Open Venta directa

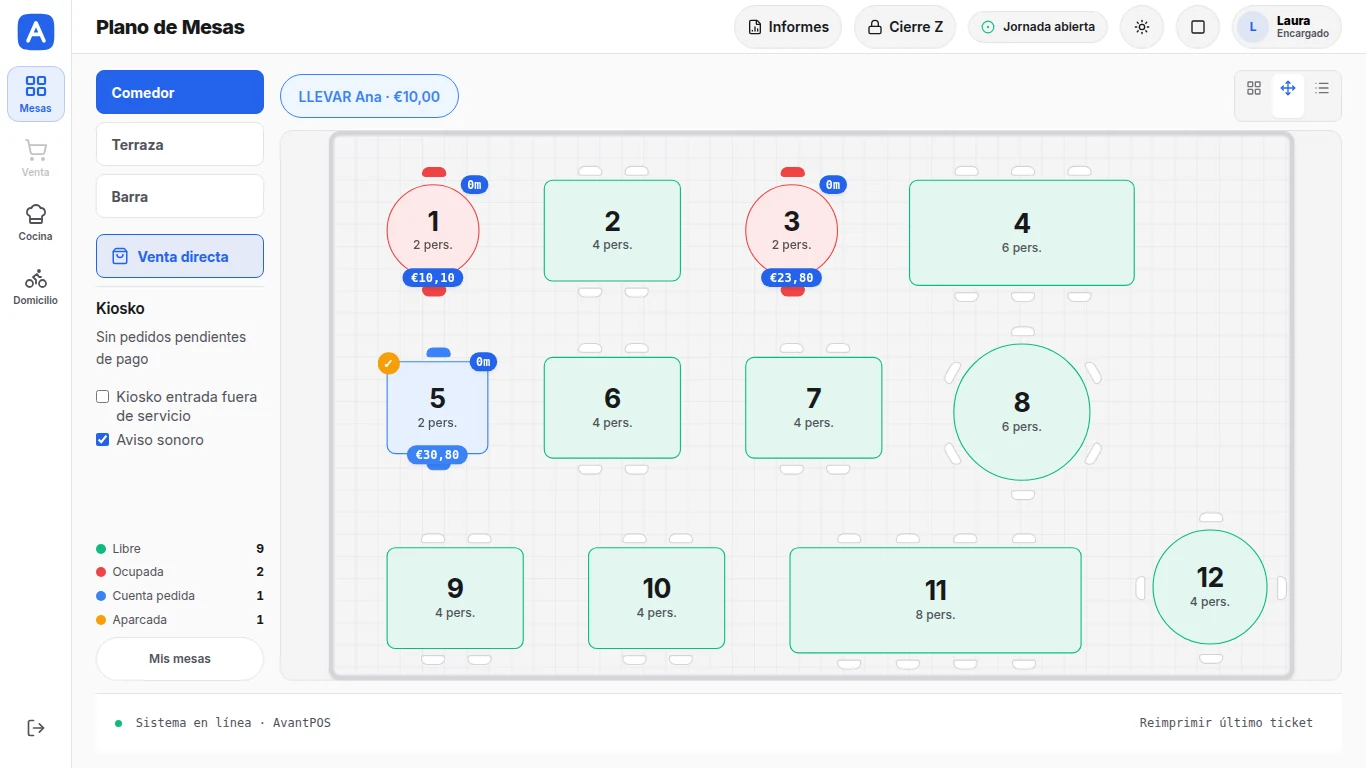click(x=180, y=256)
